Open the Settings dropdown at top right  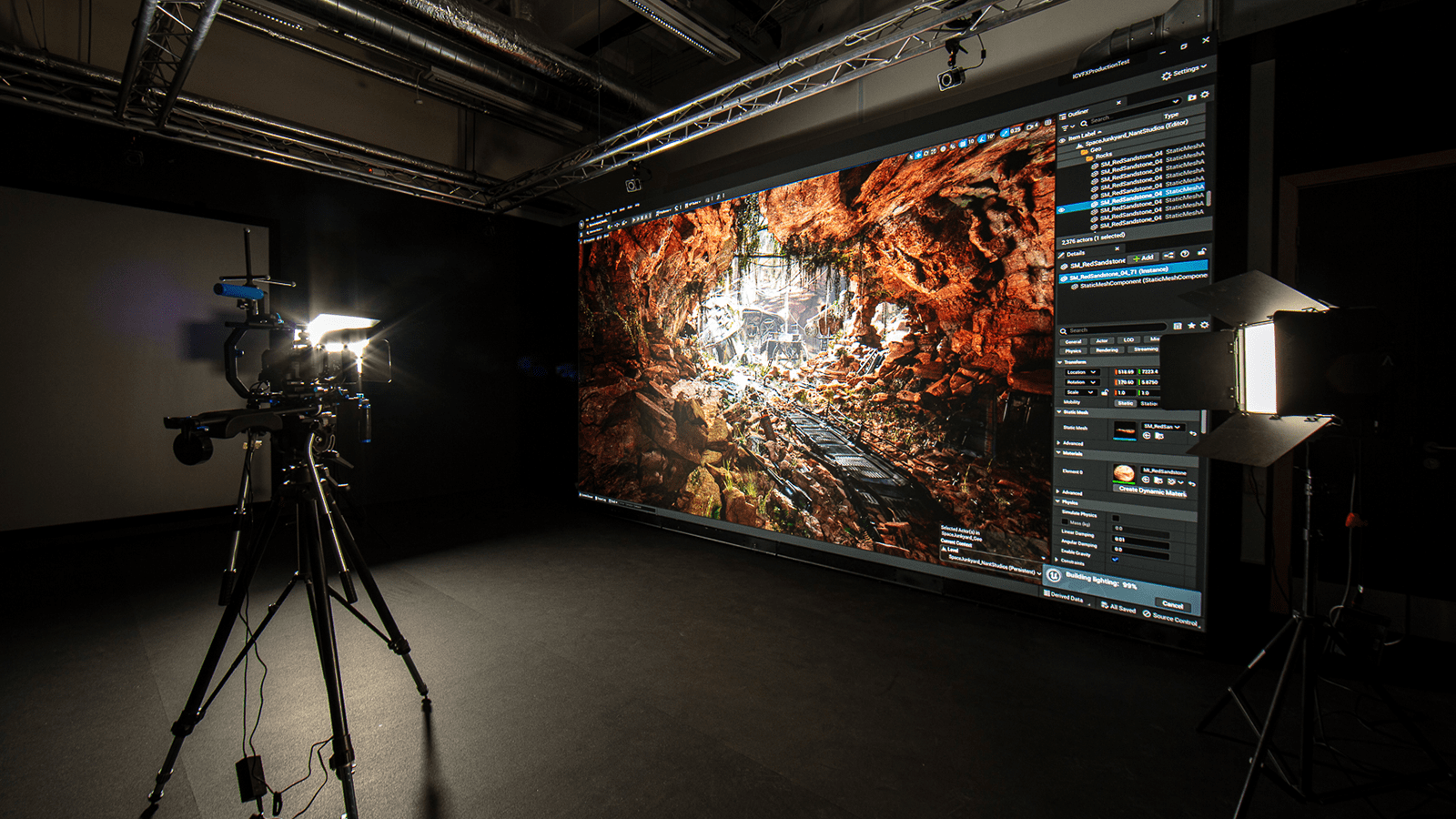point(1185,70)
